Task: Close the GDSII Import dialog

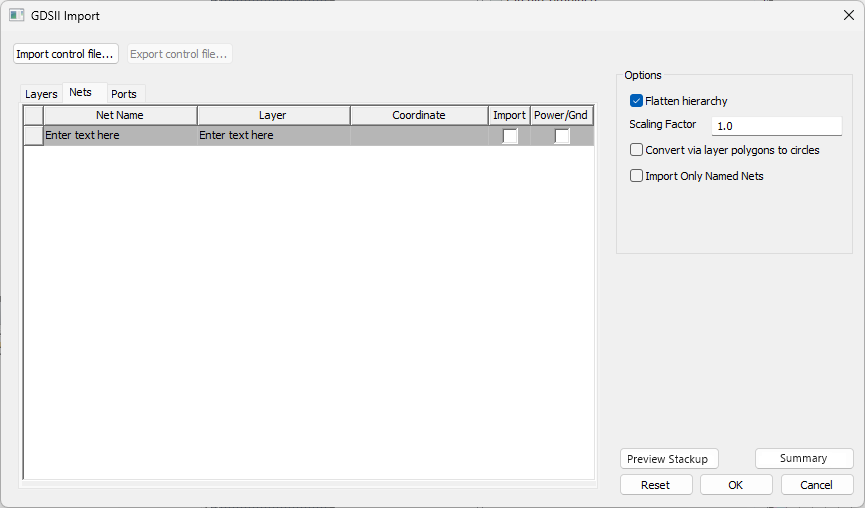Action: [x=848, y=15]
